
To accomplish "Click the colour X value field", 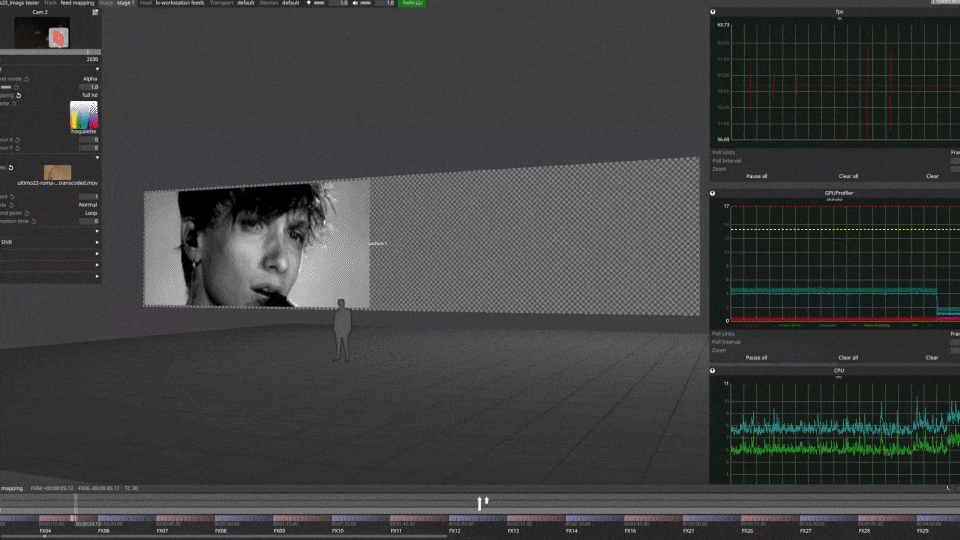I will (89, 140).
